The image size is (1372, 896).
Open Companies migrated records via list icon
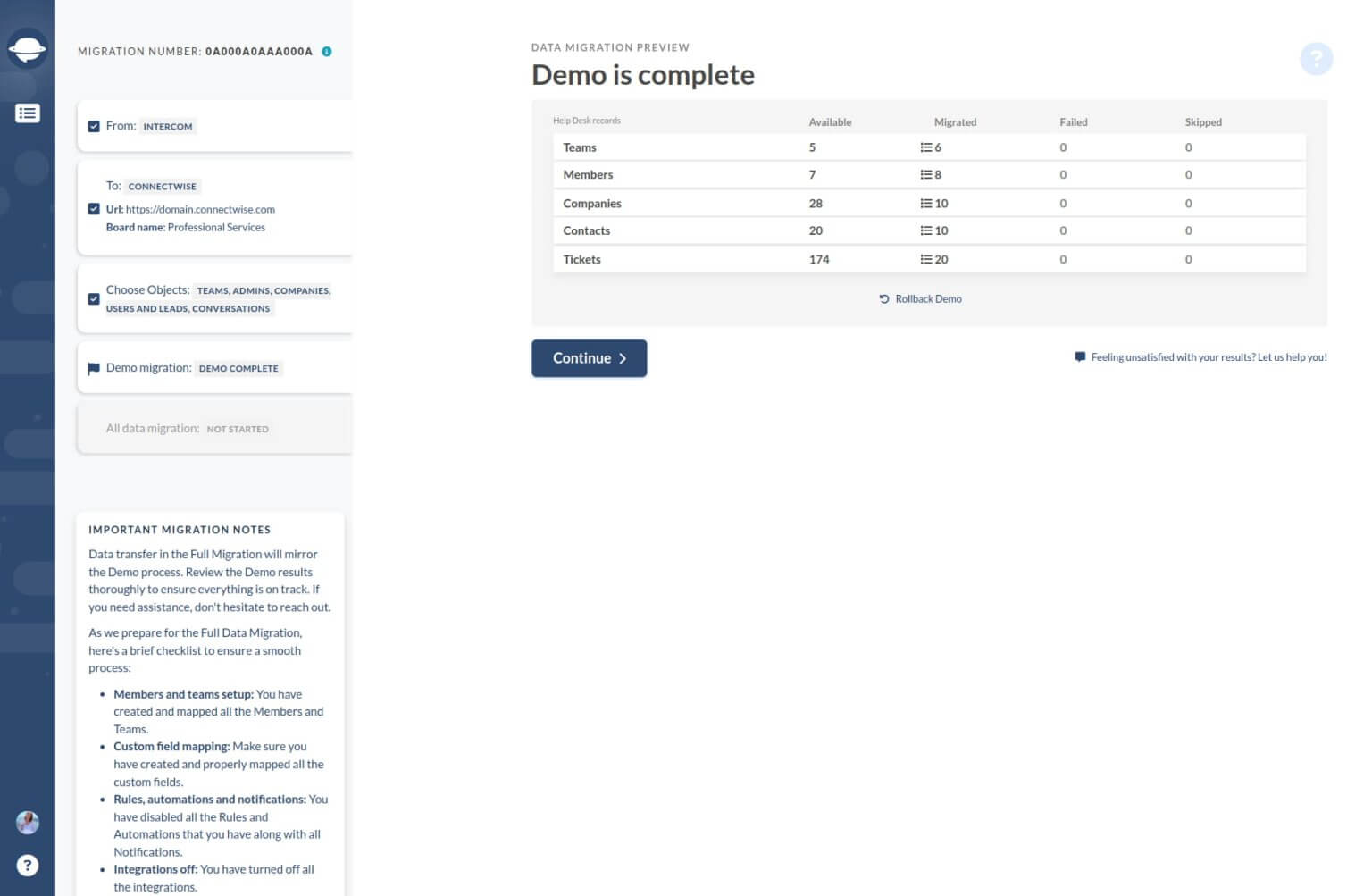click(927, 203)
